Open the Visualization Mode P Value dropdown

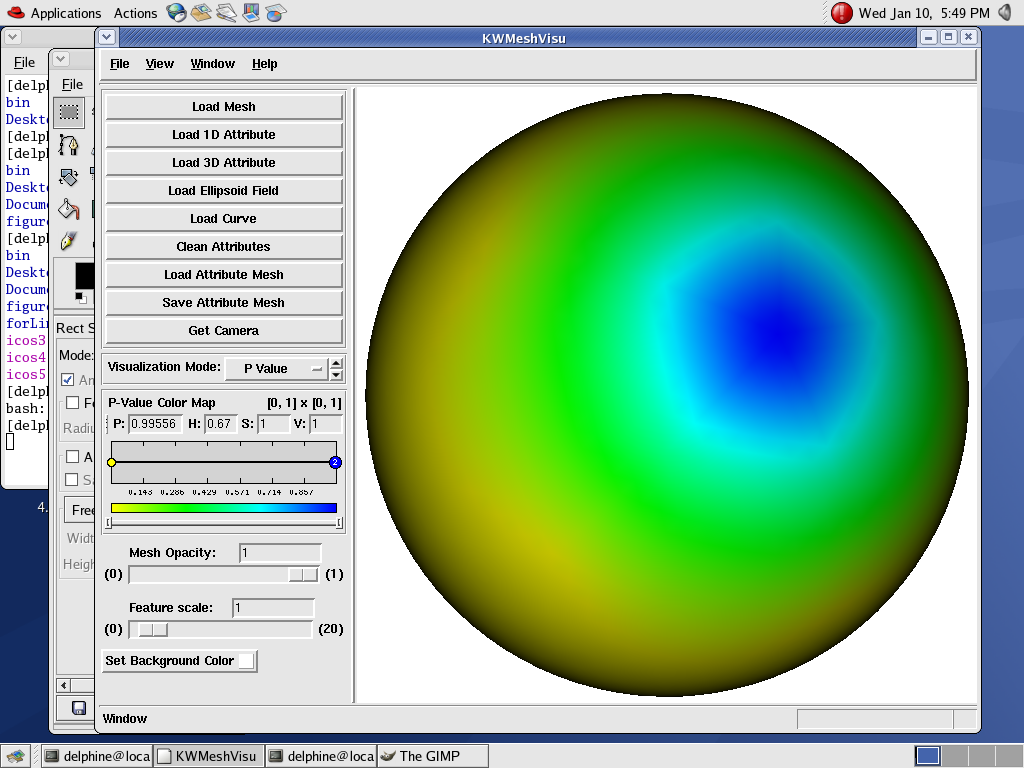click(x=276, y=368)
